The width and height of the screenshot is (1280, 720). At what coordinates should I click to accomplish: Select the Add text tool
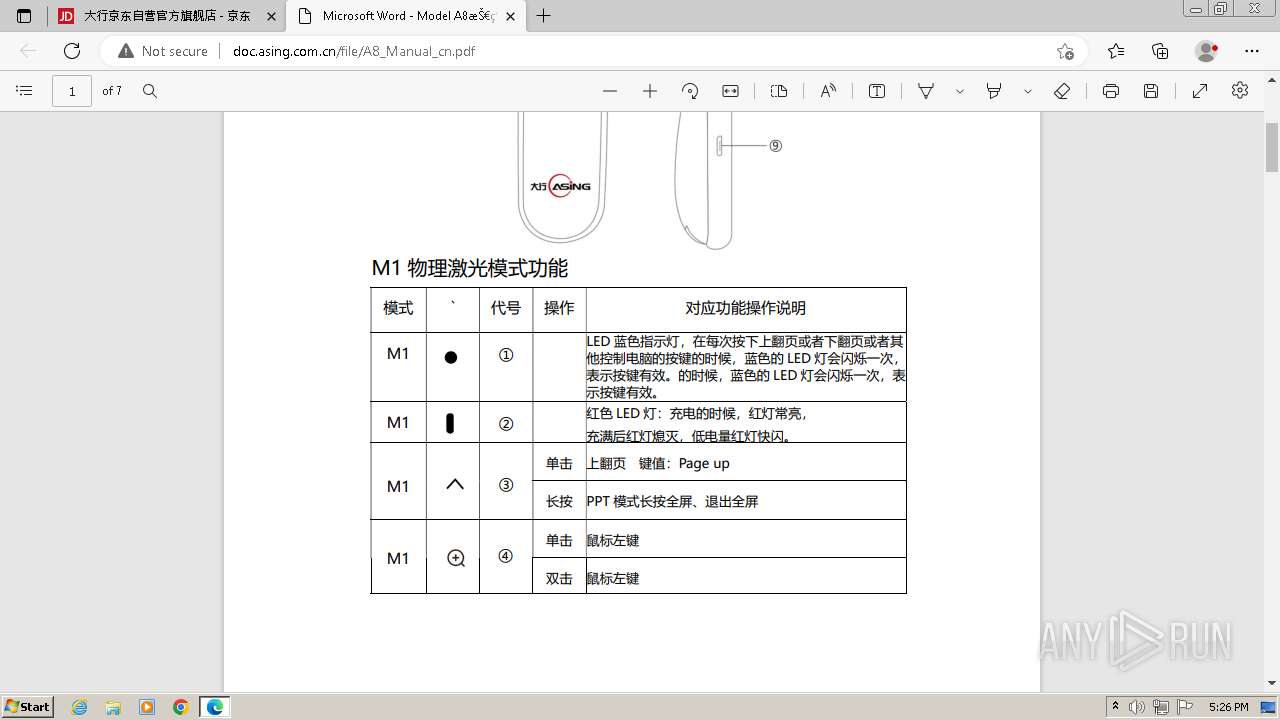pyautogui.click(x=877, y=91)
